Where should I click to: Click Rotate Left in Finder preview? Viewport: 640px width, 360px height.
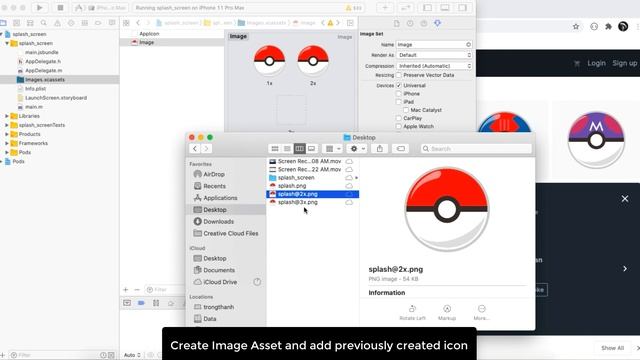tap(412, 312)
